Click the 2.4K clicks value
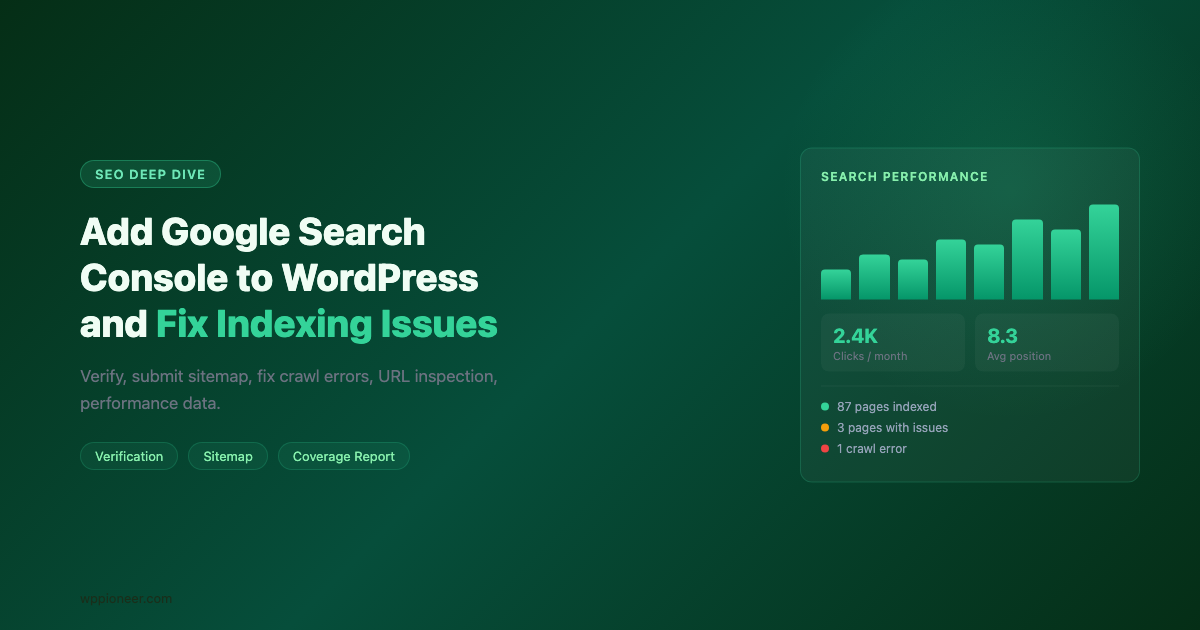1200x630 pixels. coord(855,336)
